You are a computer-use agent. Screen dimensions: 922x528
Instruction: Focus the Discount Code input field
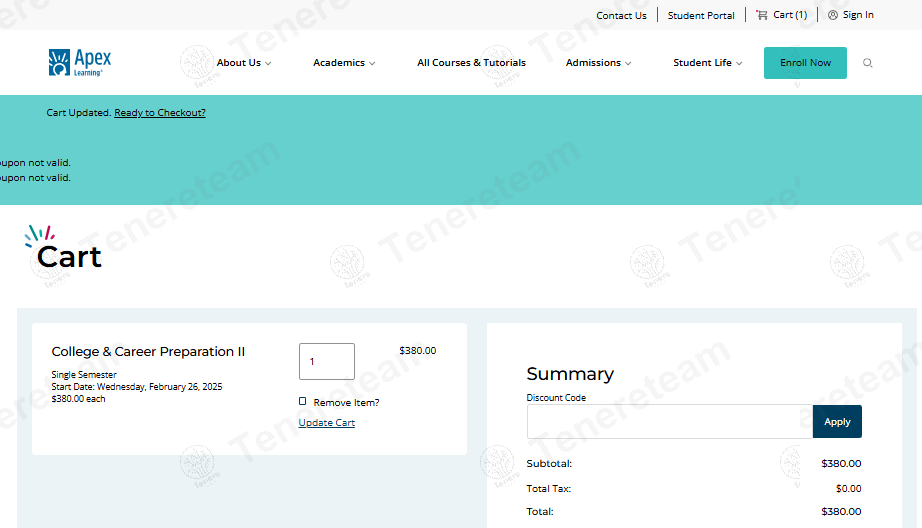tap(669, 421)
